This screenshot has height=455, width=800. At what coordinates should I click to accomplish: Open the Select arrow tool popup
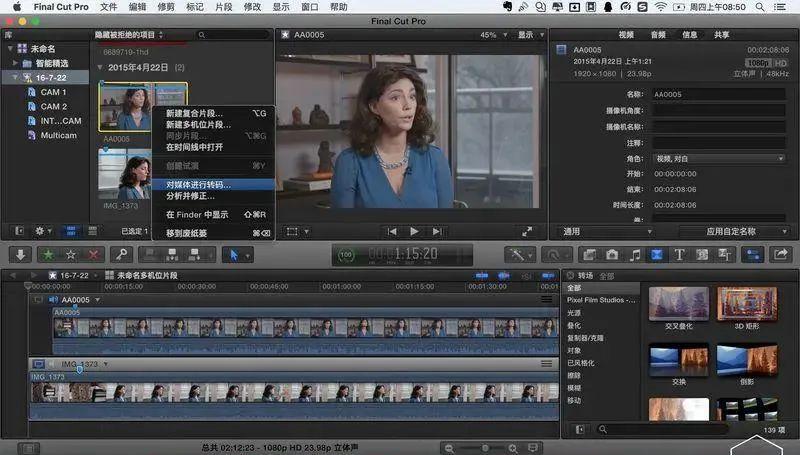(x=237, y=255)
